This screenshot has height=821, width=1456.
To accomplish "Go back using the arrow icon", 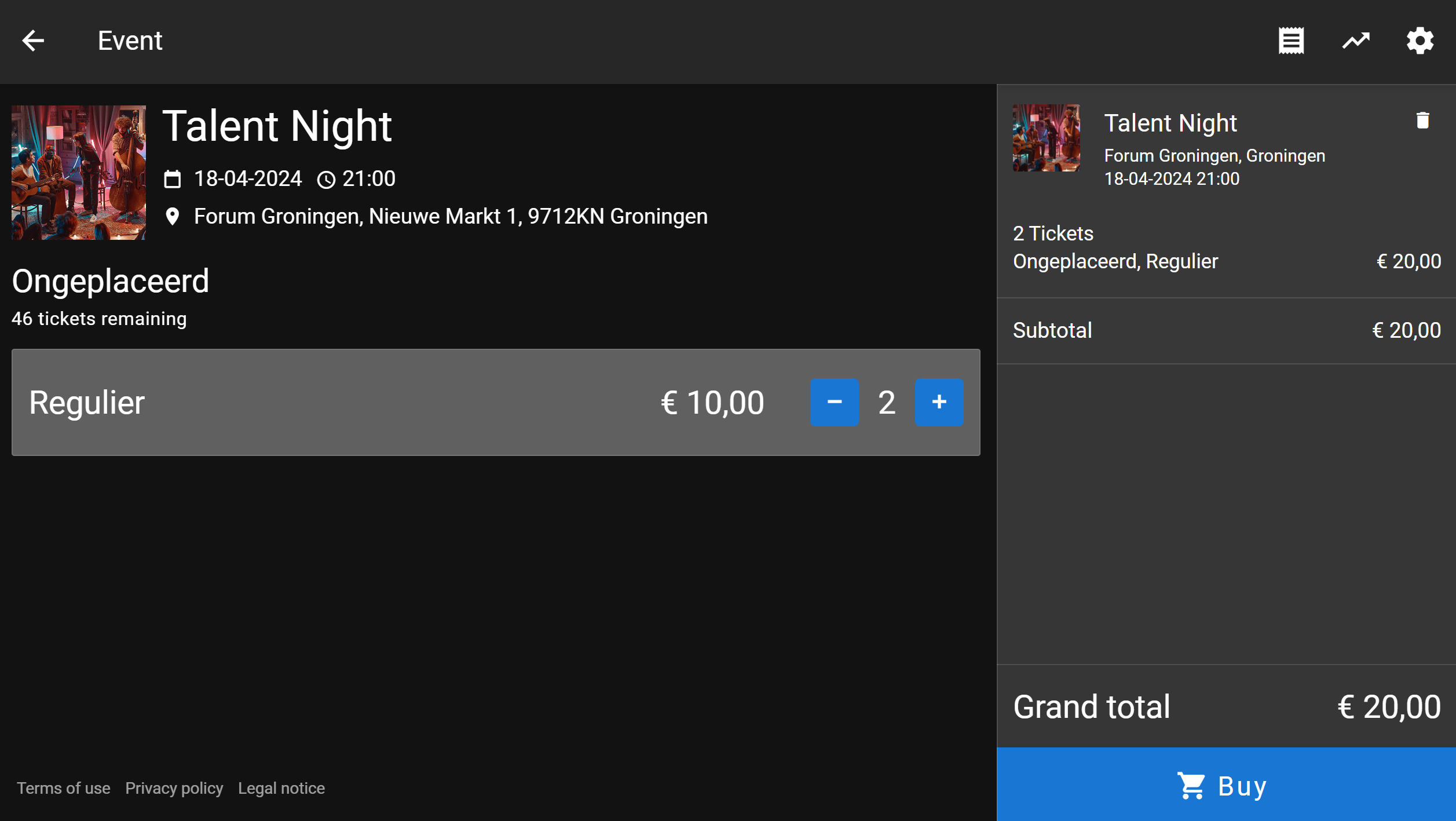I will 33,41.
